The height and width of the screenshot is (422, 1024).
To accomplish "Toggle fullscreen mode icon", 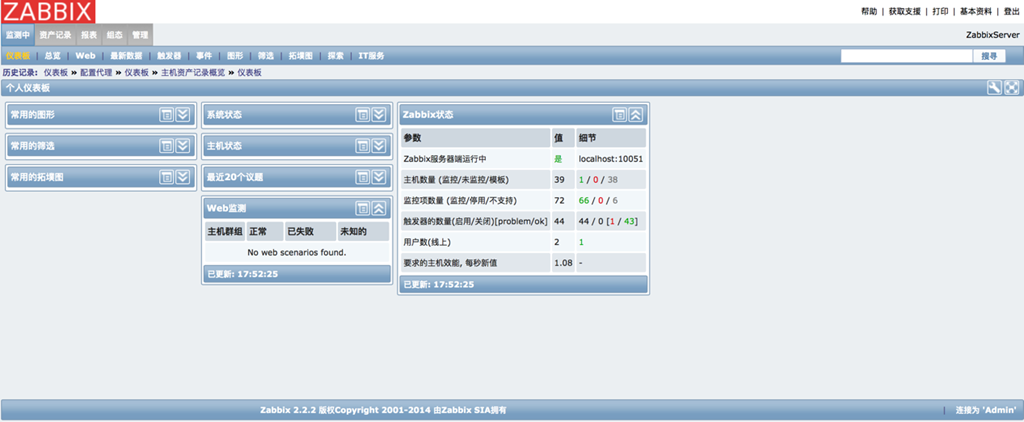I will point(1011,88).
